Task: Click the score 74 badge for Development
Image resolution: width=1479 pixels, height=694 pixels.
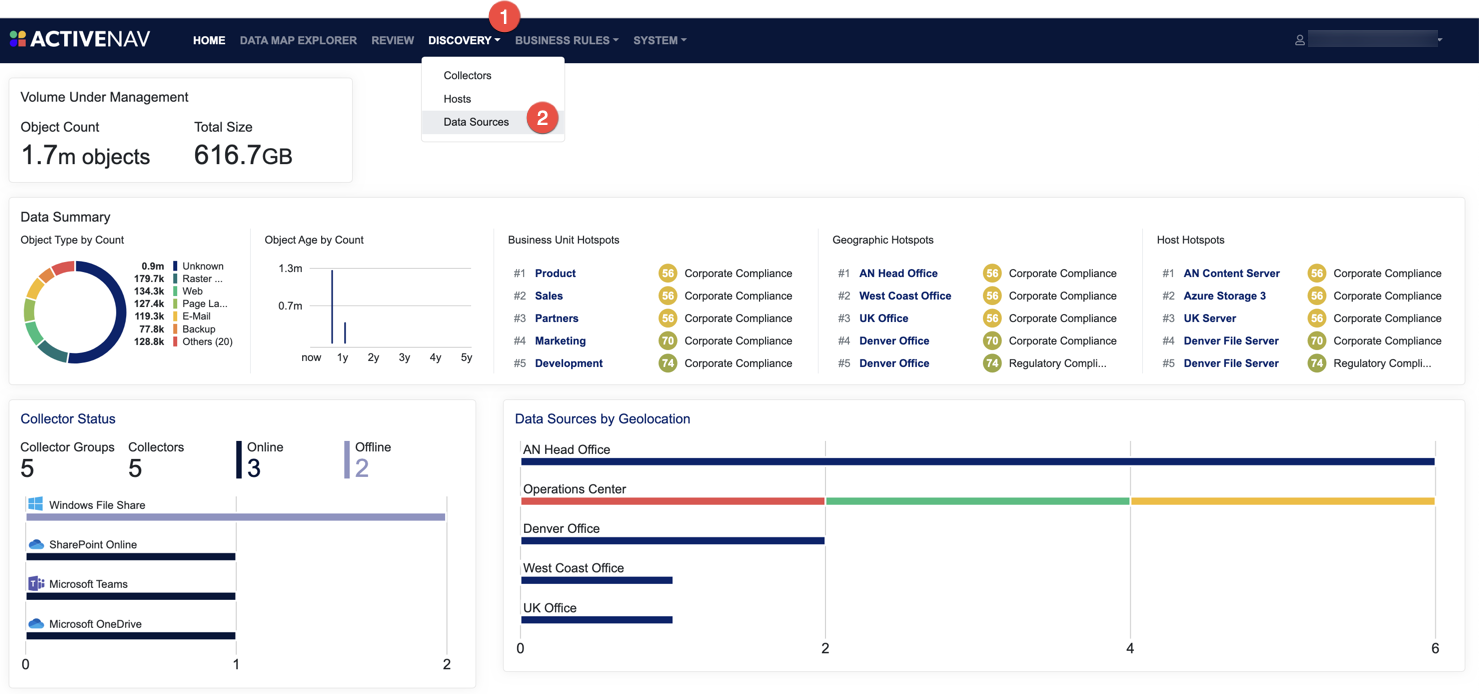Action: click(x=667, y=363)
